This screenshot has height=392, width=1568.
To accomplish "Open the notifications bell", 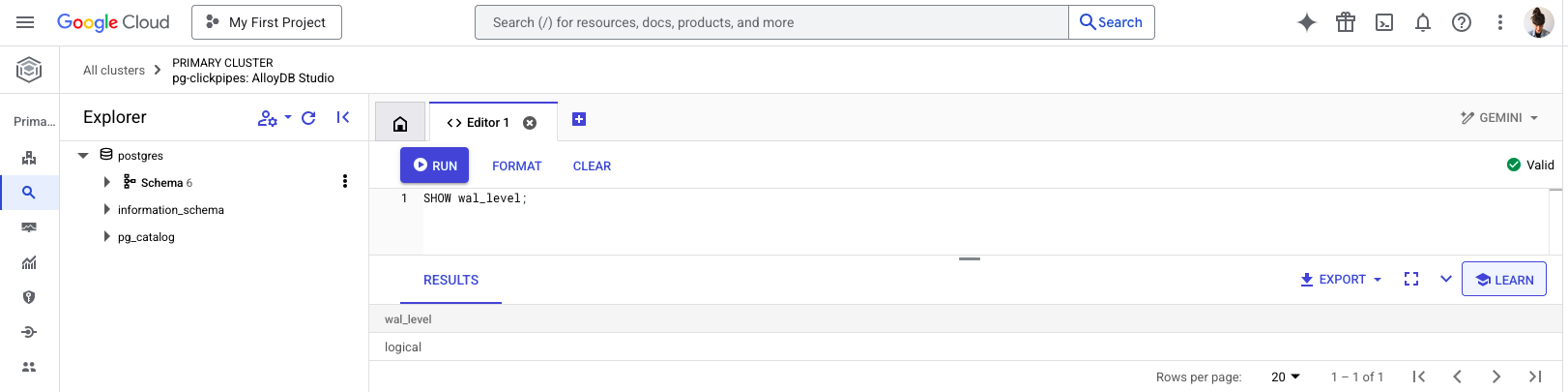I will pyautogui.click(x=1423, y=22).
